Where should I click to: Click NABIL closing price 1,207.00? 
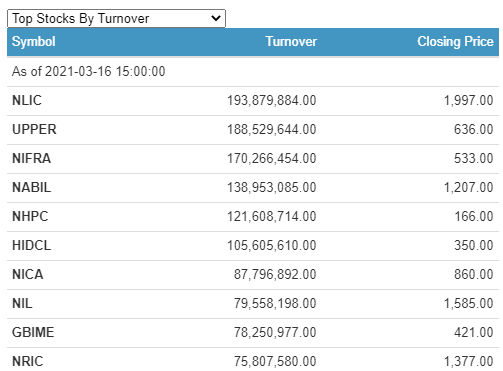pos(468,187)
